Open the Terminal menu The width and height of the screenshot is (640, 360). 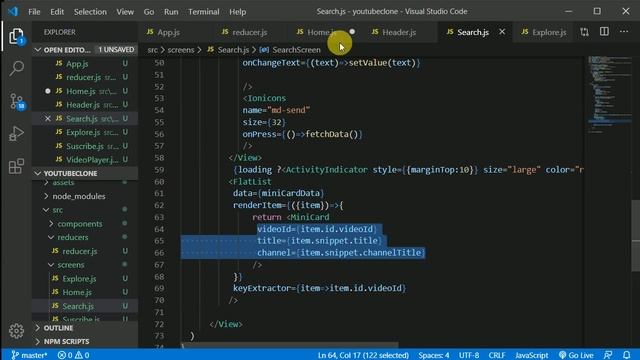(204, 12)
